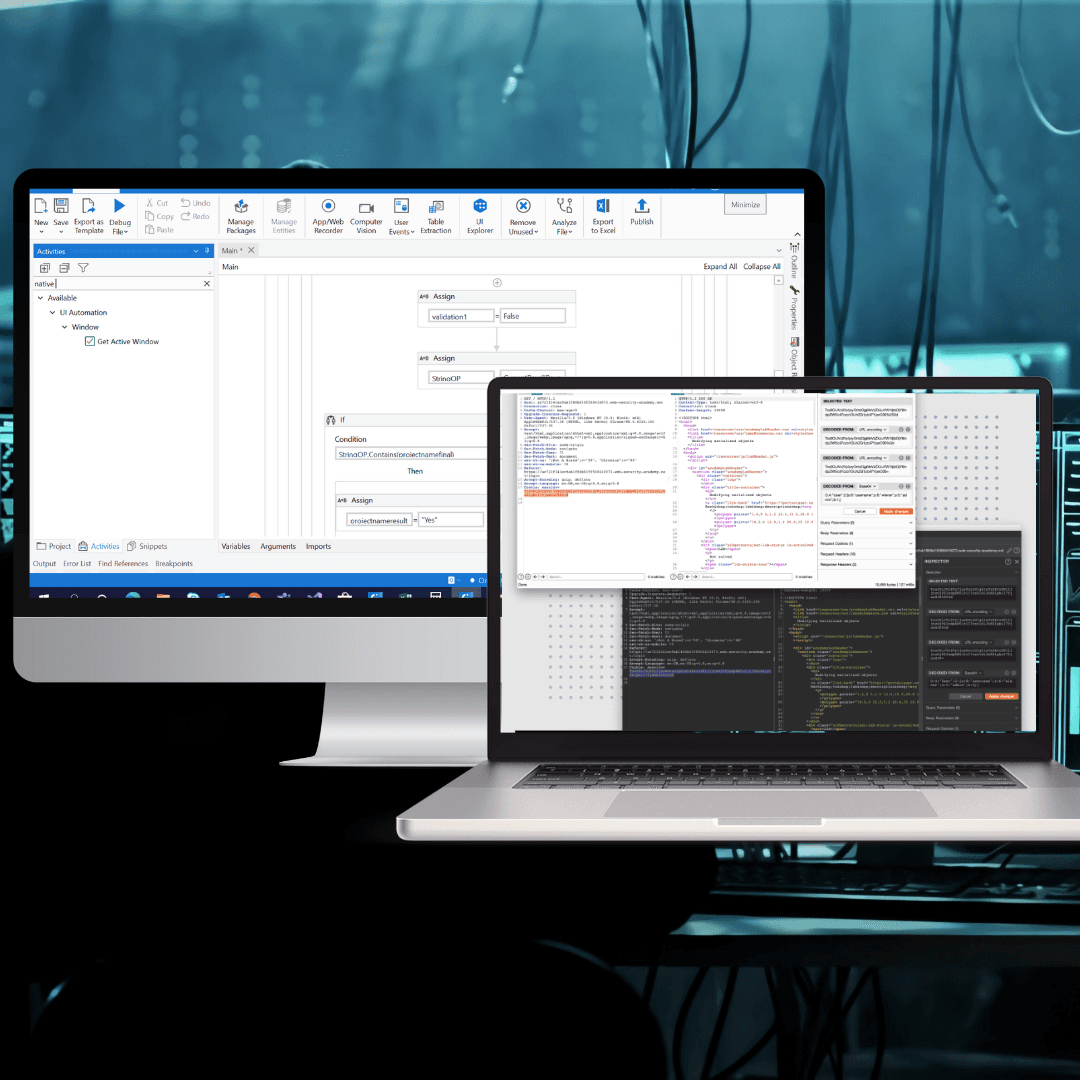Click Collapse All in the designer
This screenshot has width=1080, height=1080.
[x=762, y=267]
